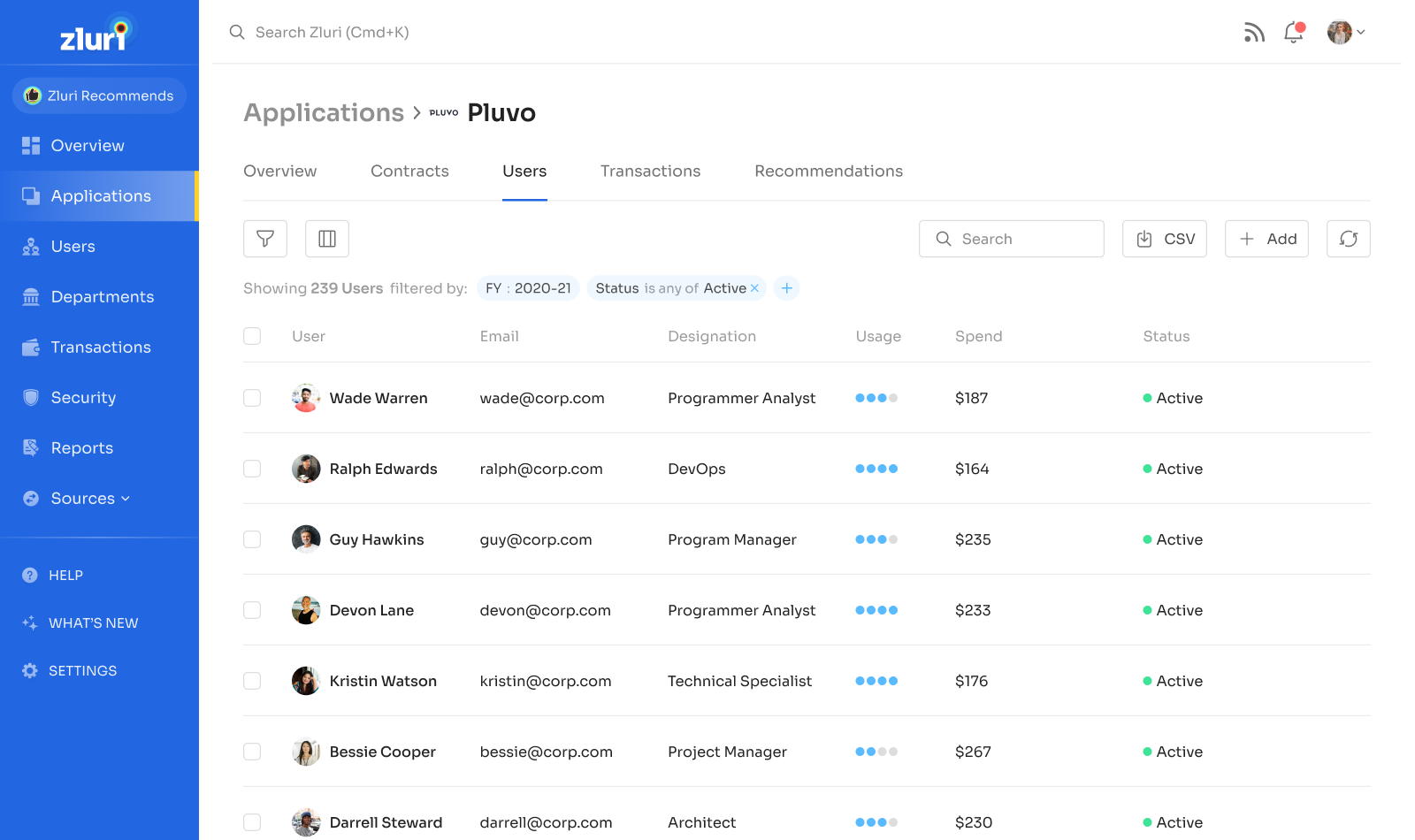
Task: Select Devon Lane's checkbox
Action: pyautogui.click(x=252, y=610)
